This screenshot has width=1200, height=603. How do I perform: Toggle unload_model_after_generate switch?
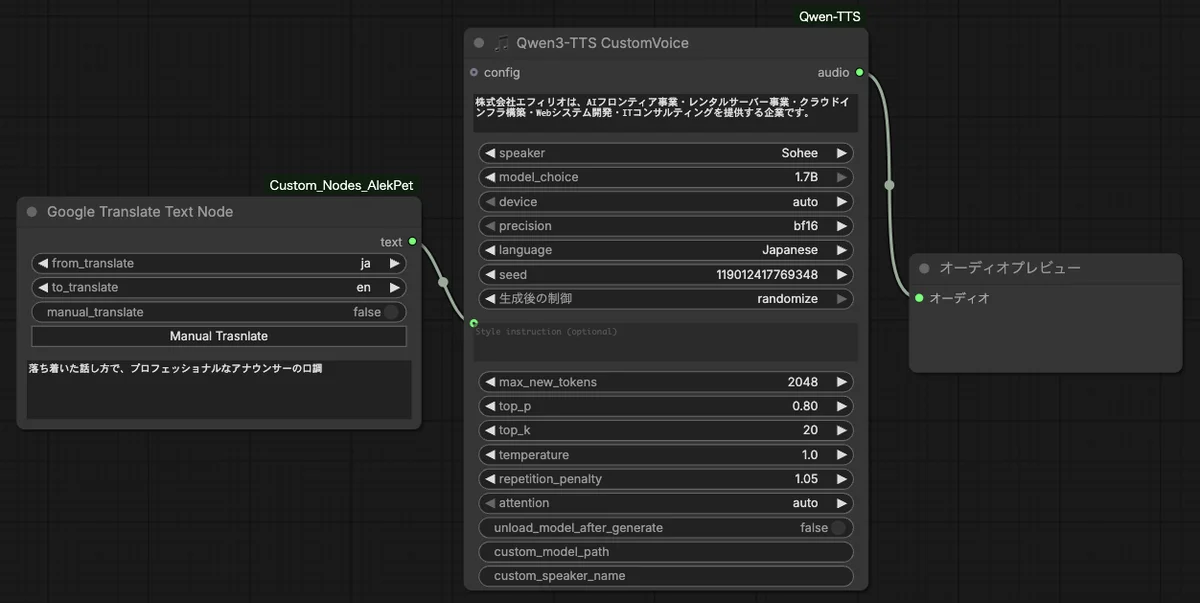(x=838, y=528)
